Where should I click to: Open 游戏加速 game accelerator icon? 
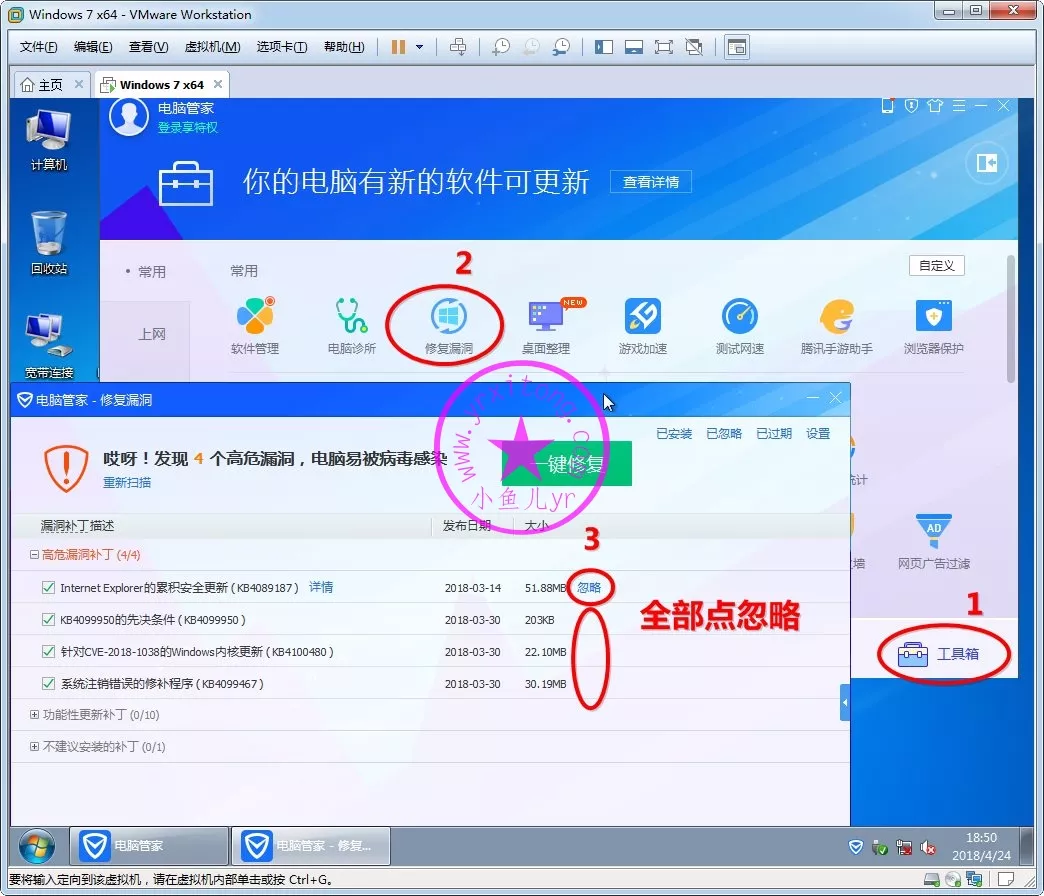pyautogui.click(x=642, y=319)
